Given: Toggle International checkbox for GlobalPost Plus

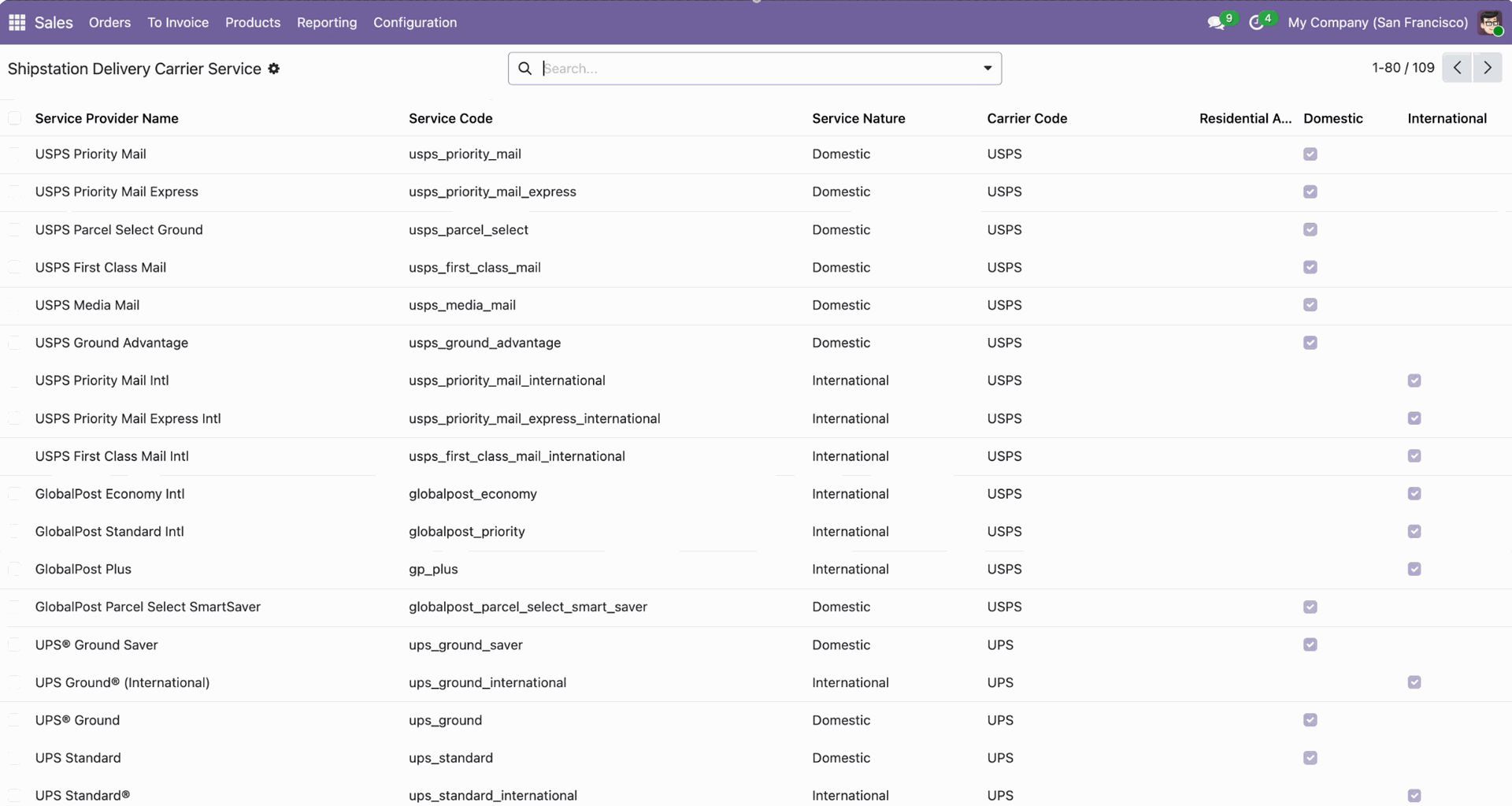Looking at the screenshot, I should tap(1414, 569).
